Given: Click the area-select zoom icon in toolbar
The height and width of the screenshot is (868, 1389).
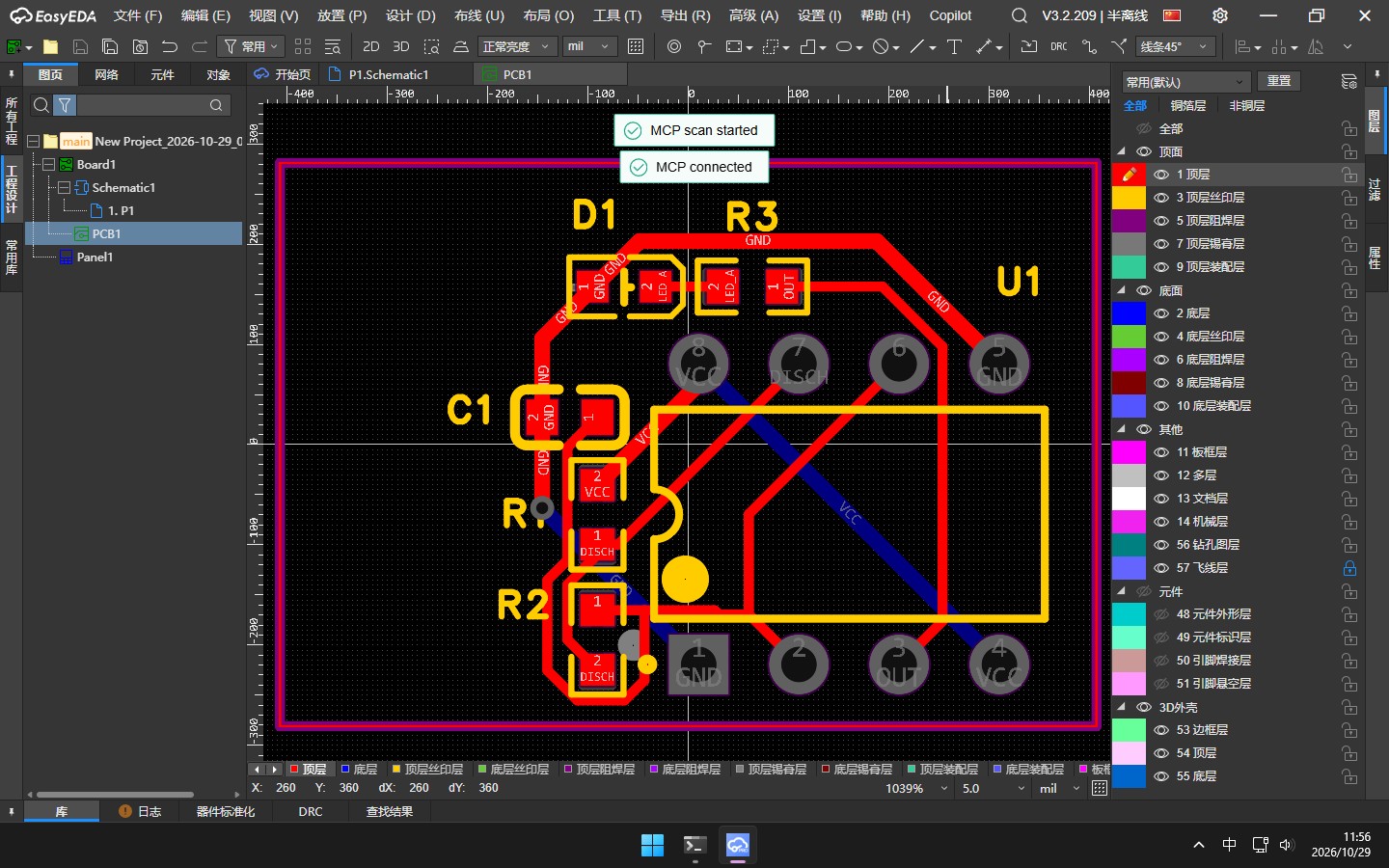Looking at the screenshot, I should click(x=431, y=46).
